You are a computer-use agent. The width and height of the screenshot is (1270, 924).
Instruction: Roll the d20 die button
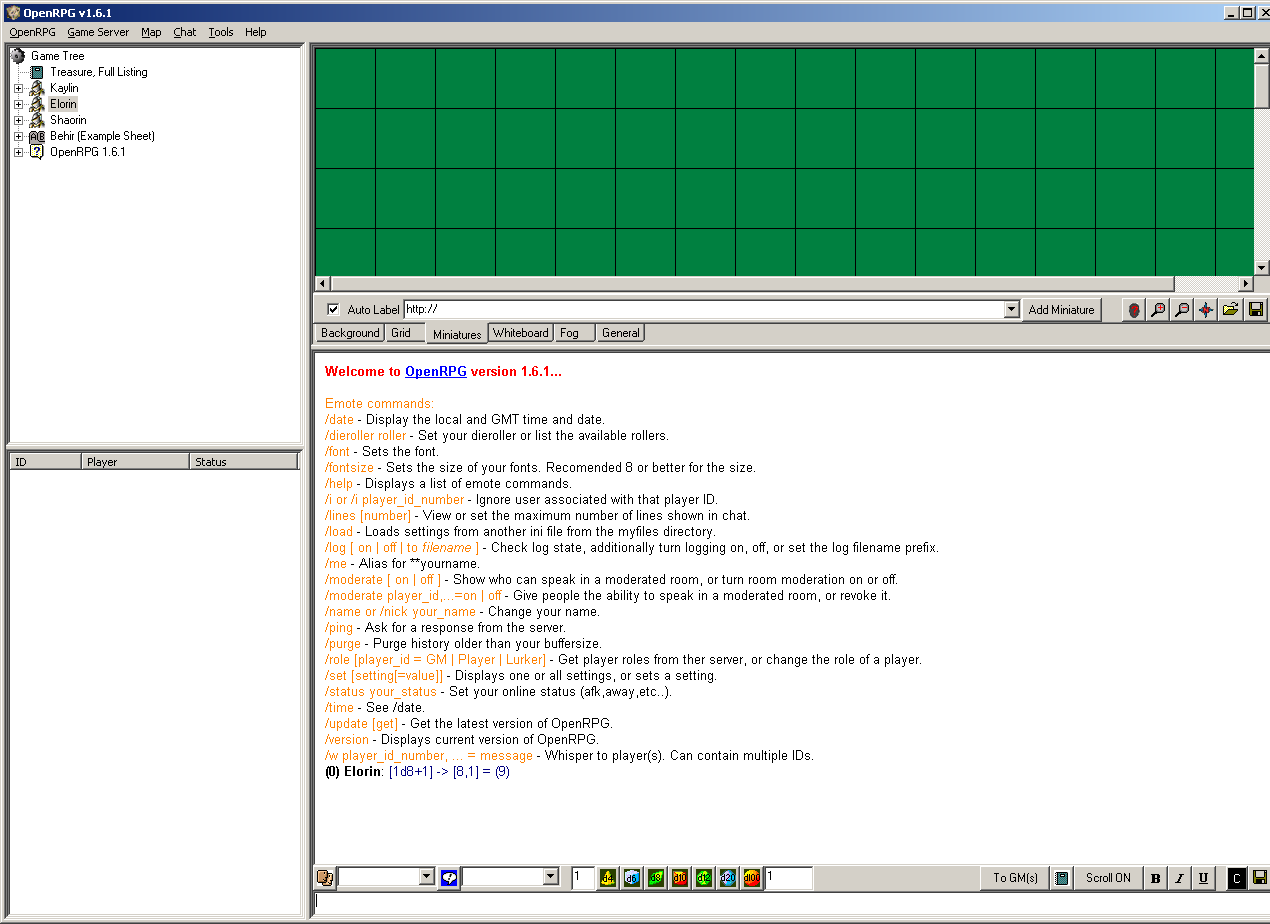(728, 878)
